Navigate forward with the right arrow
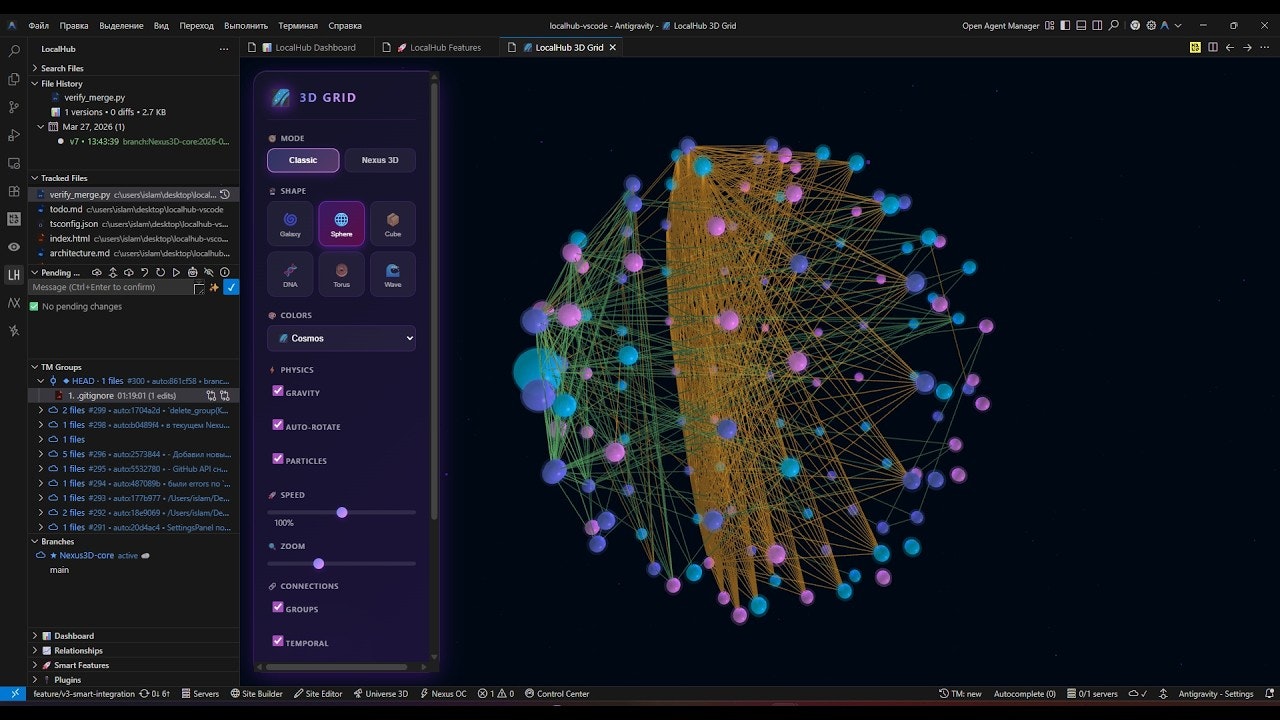 1247,47
